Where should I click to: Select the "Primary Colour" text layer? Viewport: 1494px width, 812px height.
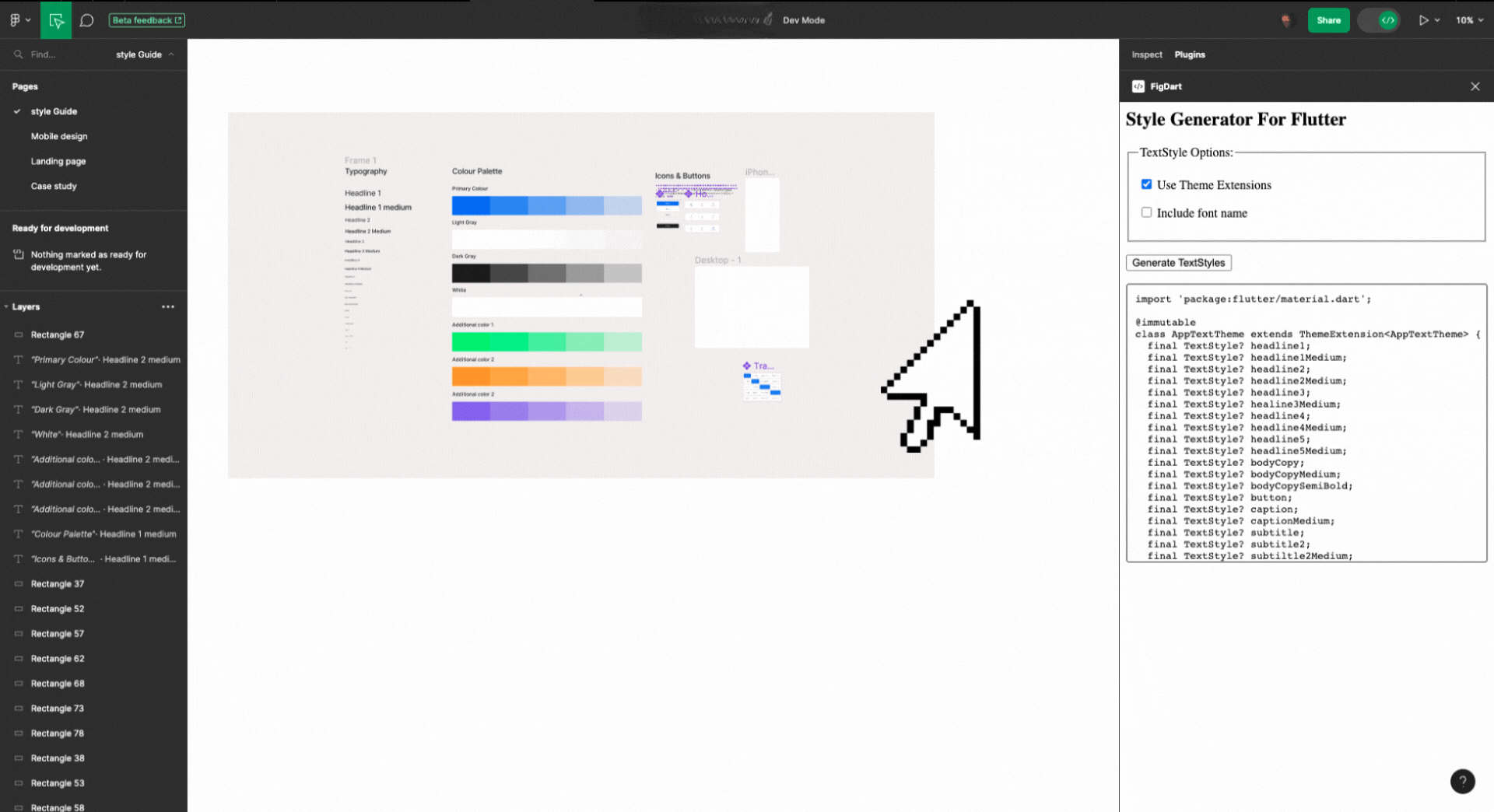click(x=105, y=359)
